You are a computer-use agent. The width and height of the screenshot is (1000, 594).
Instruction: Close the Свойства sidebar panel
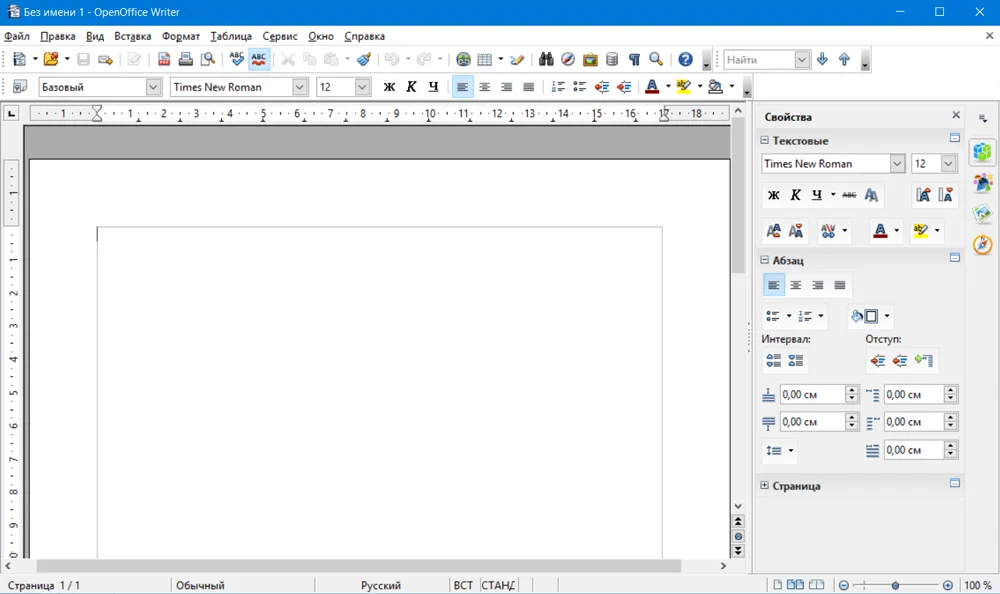coord(956,115)
